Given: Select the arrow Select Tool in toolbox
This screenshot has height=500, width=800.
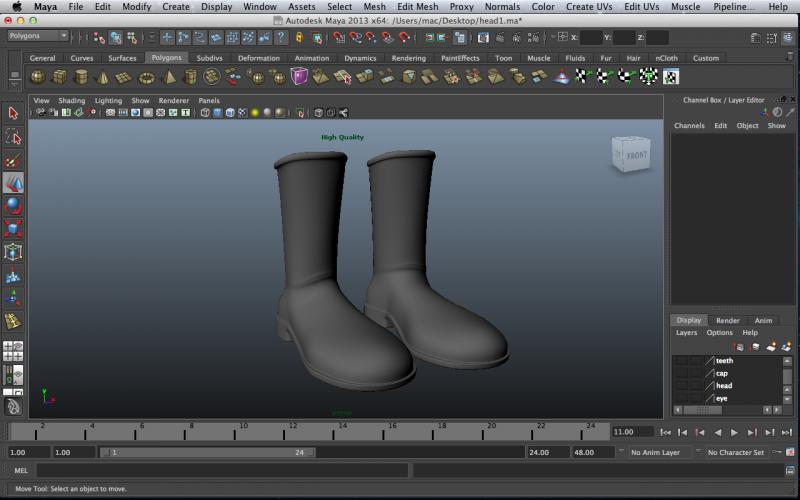Looking at the screenshot, I should (13, 114).
